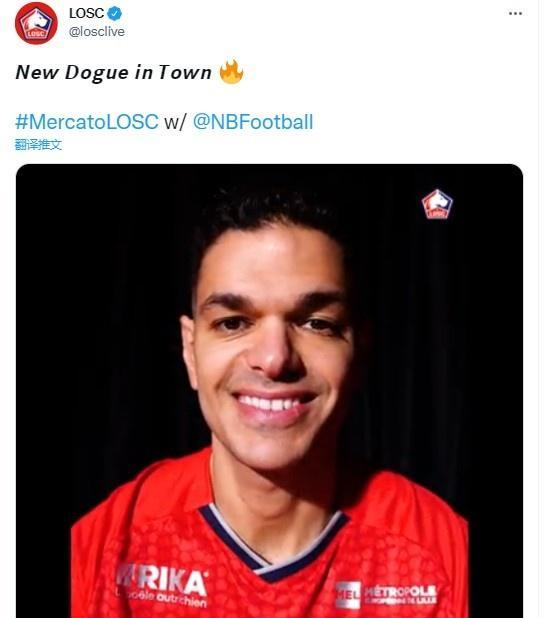Screen dimensions: 544x618
Task: Click the fire emoji in the tweet
Action: tap(231, 72)
